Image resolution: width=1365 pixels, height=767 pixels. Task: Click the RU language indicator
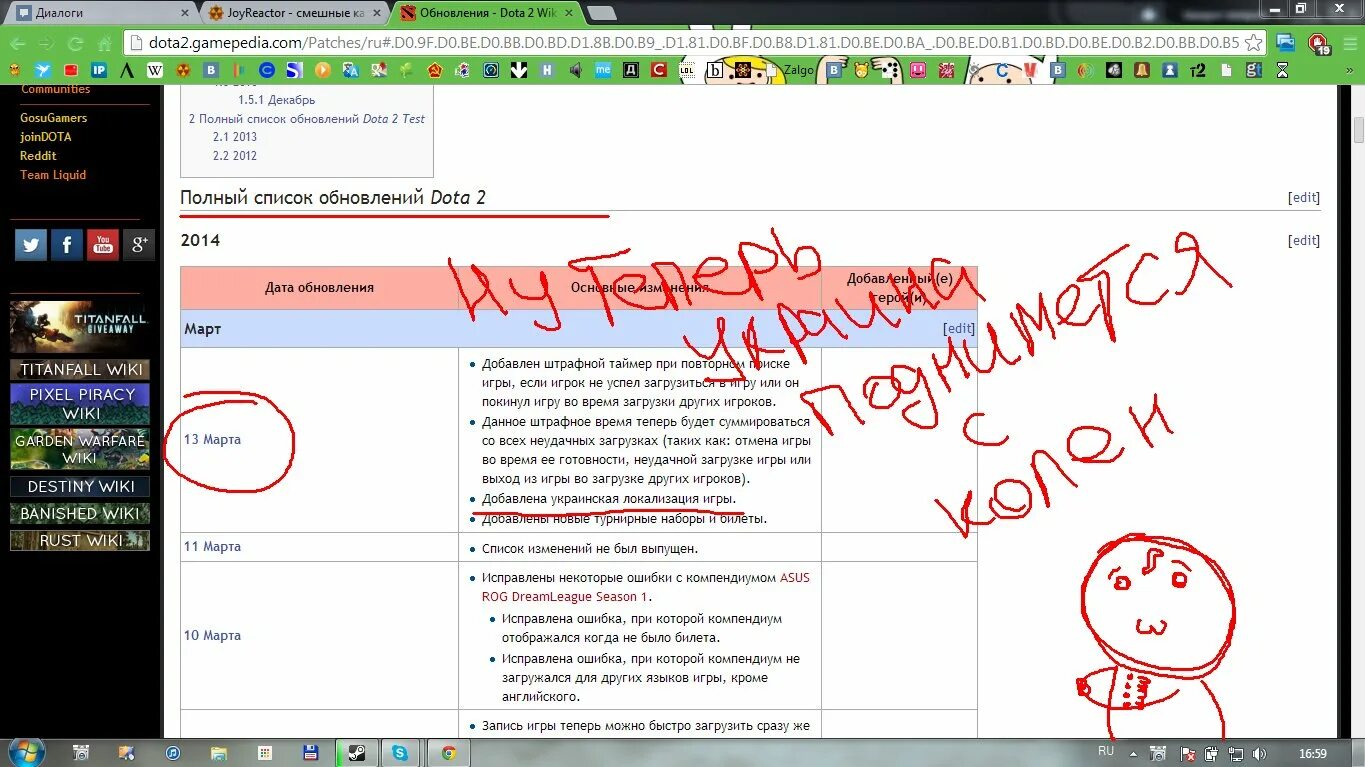click(1105, 751)
